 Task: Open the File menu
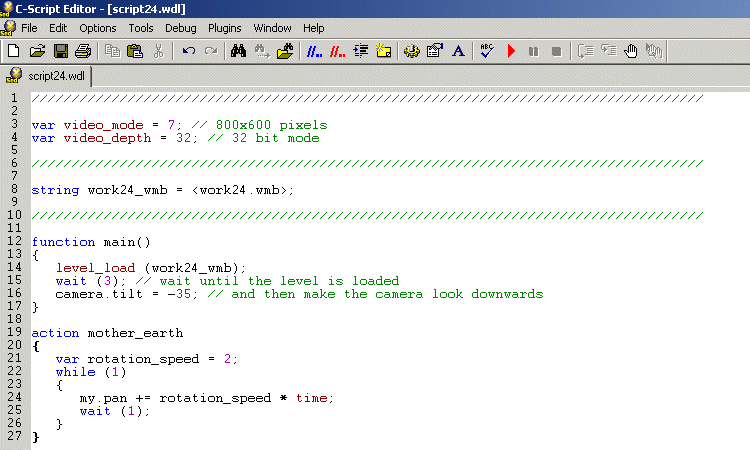[29, 28]
